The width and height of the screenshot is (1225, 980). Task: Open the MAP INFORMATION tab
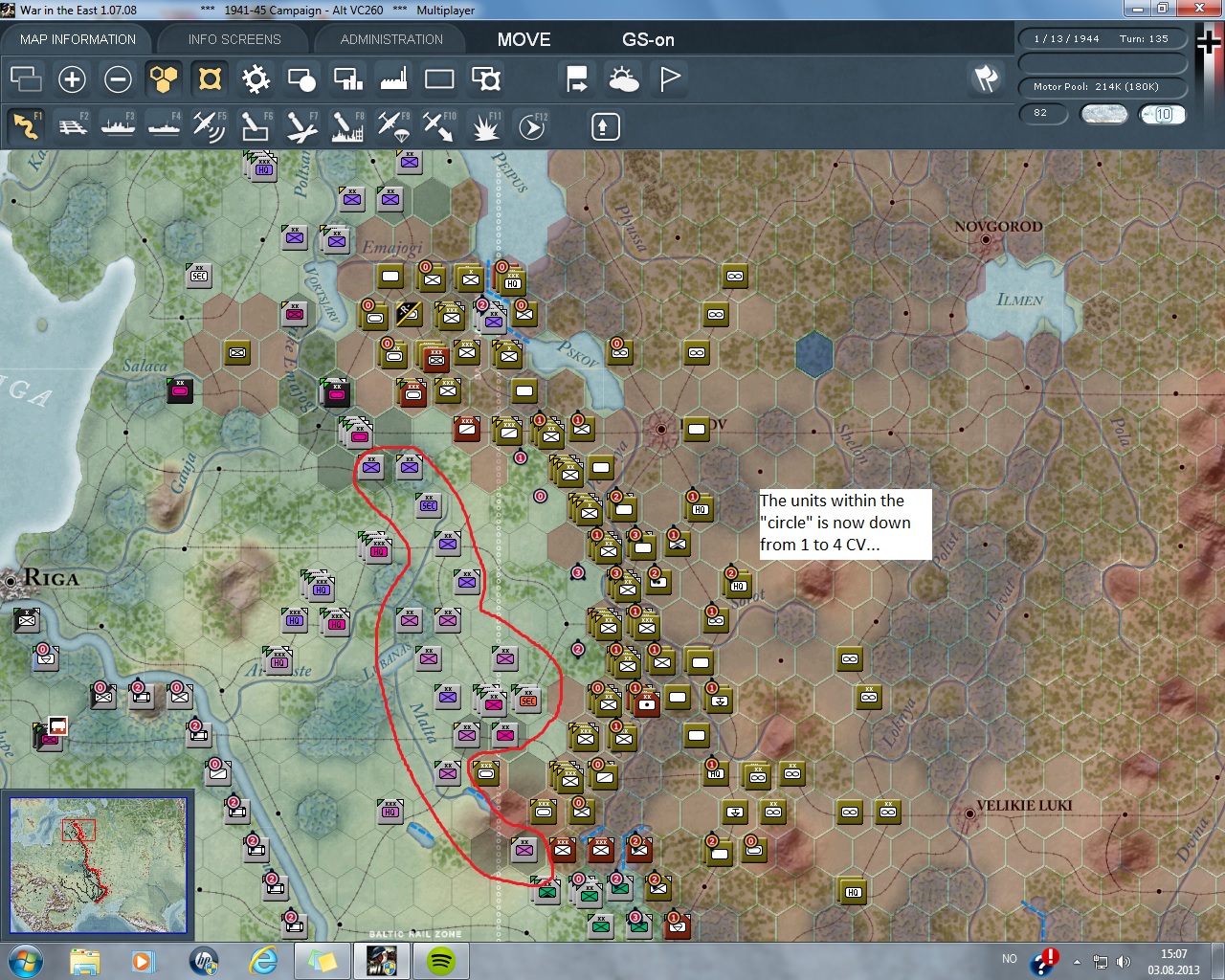coord(78,39)
